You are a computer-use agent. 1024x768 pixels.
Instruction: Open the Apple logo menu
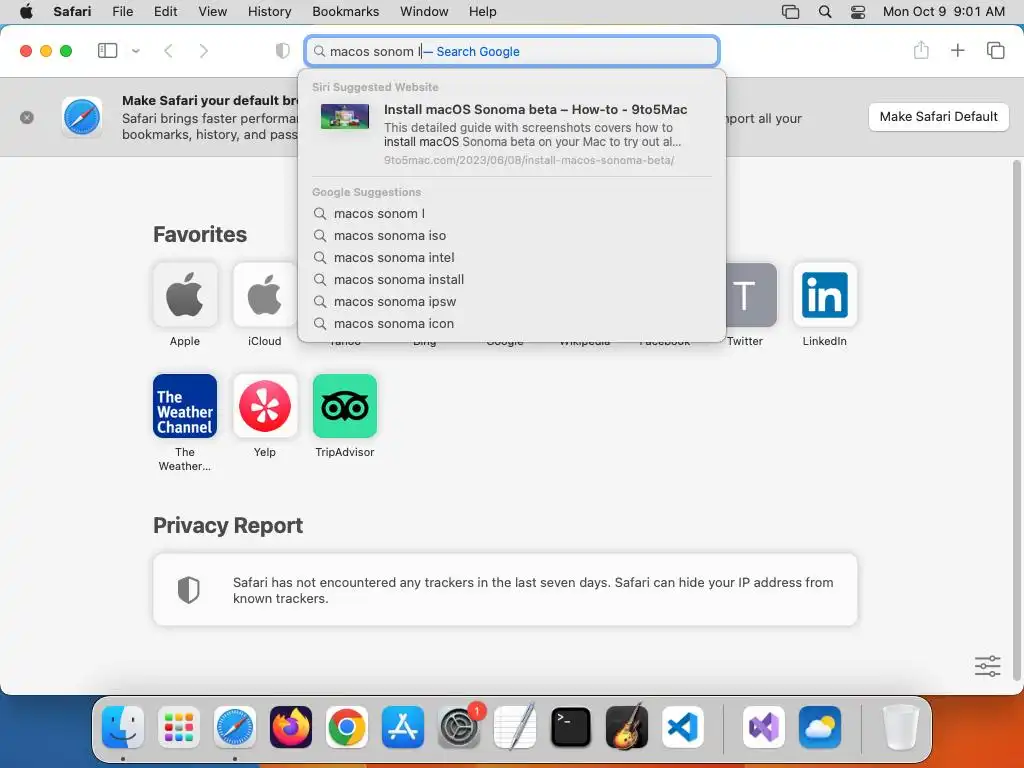pyautogui.click(x=26, y=12)
